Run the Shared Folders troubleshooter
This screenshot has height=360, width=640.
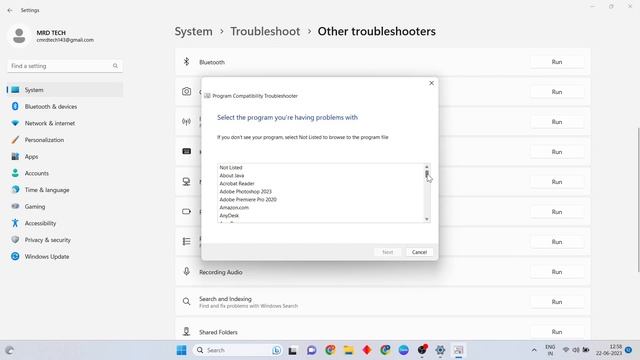(557, 332)
